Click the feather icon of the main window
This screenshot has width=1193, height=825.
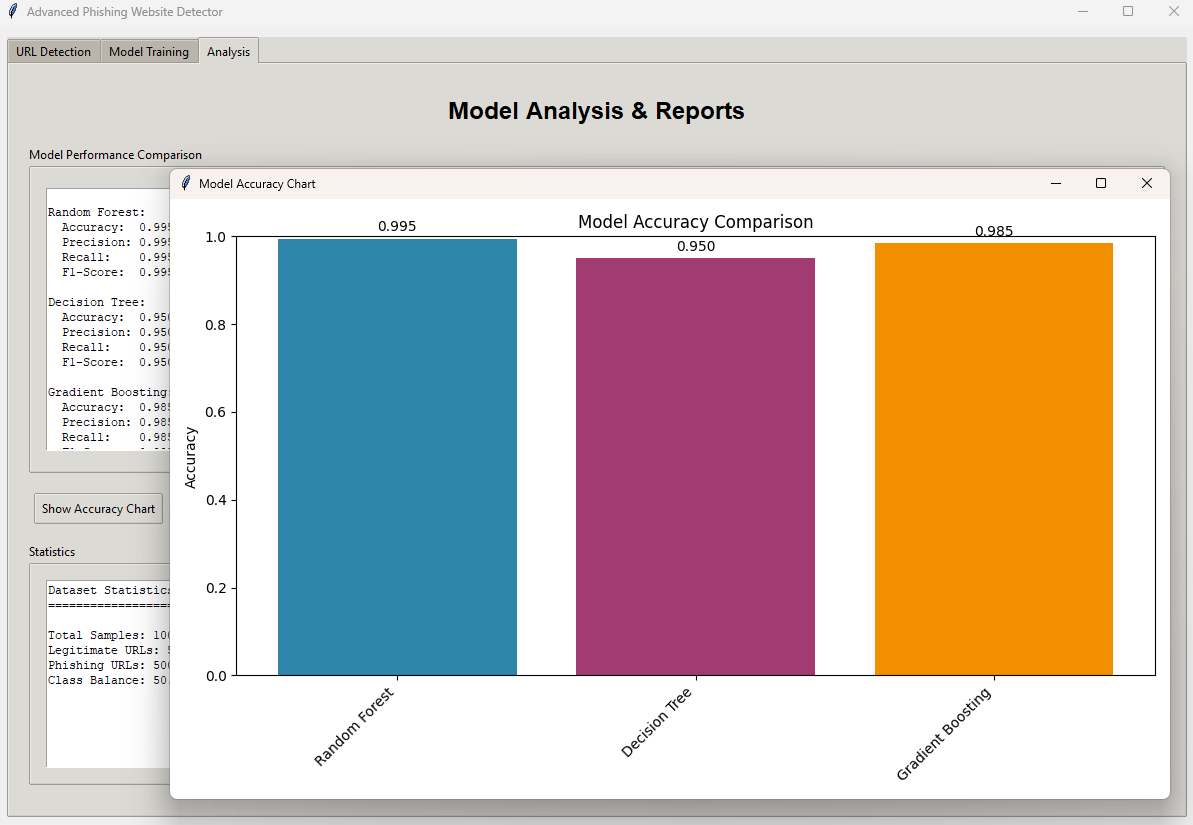[x=13, y=12]
